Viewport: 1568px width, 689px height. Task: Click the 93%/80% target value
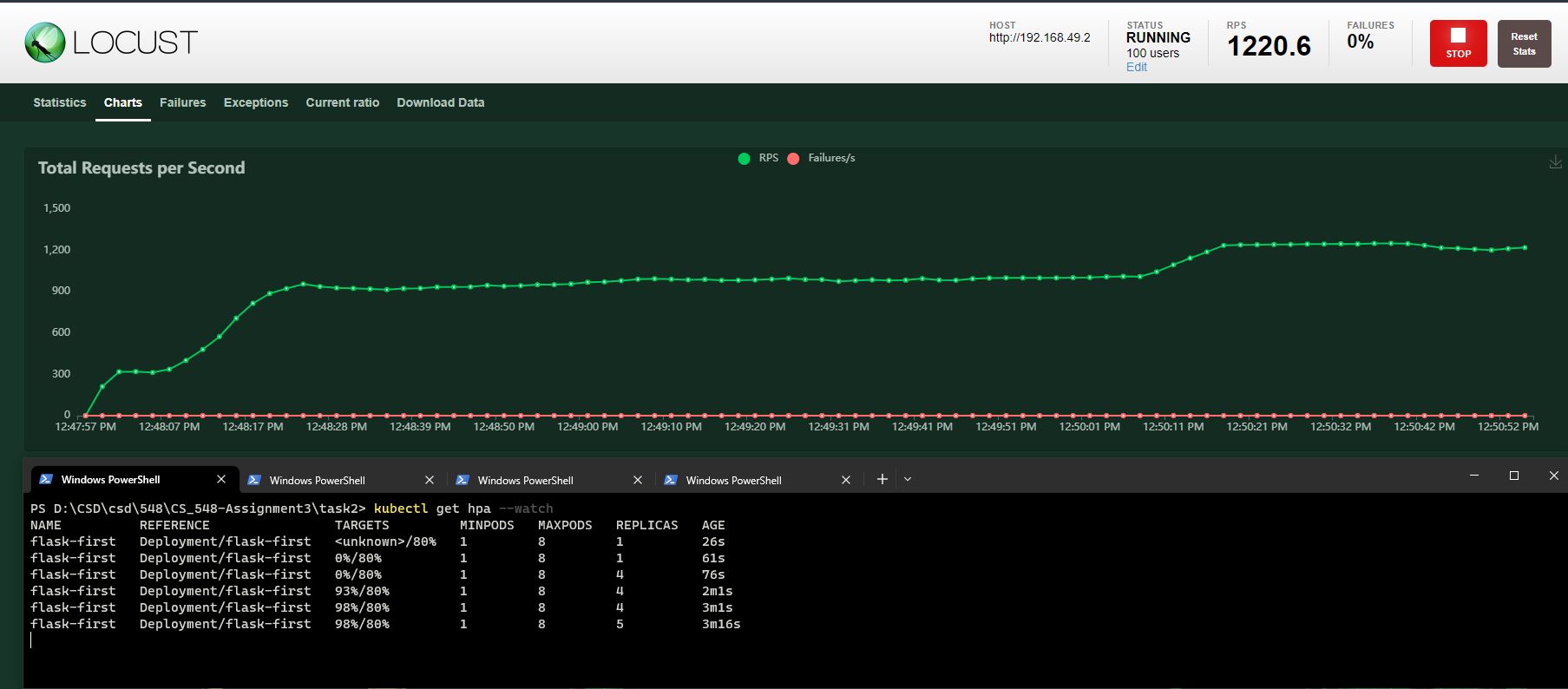click(x=362, y=591)
